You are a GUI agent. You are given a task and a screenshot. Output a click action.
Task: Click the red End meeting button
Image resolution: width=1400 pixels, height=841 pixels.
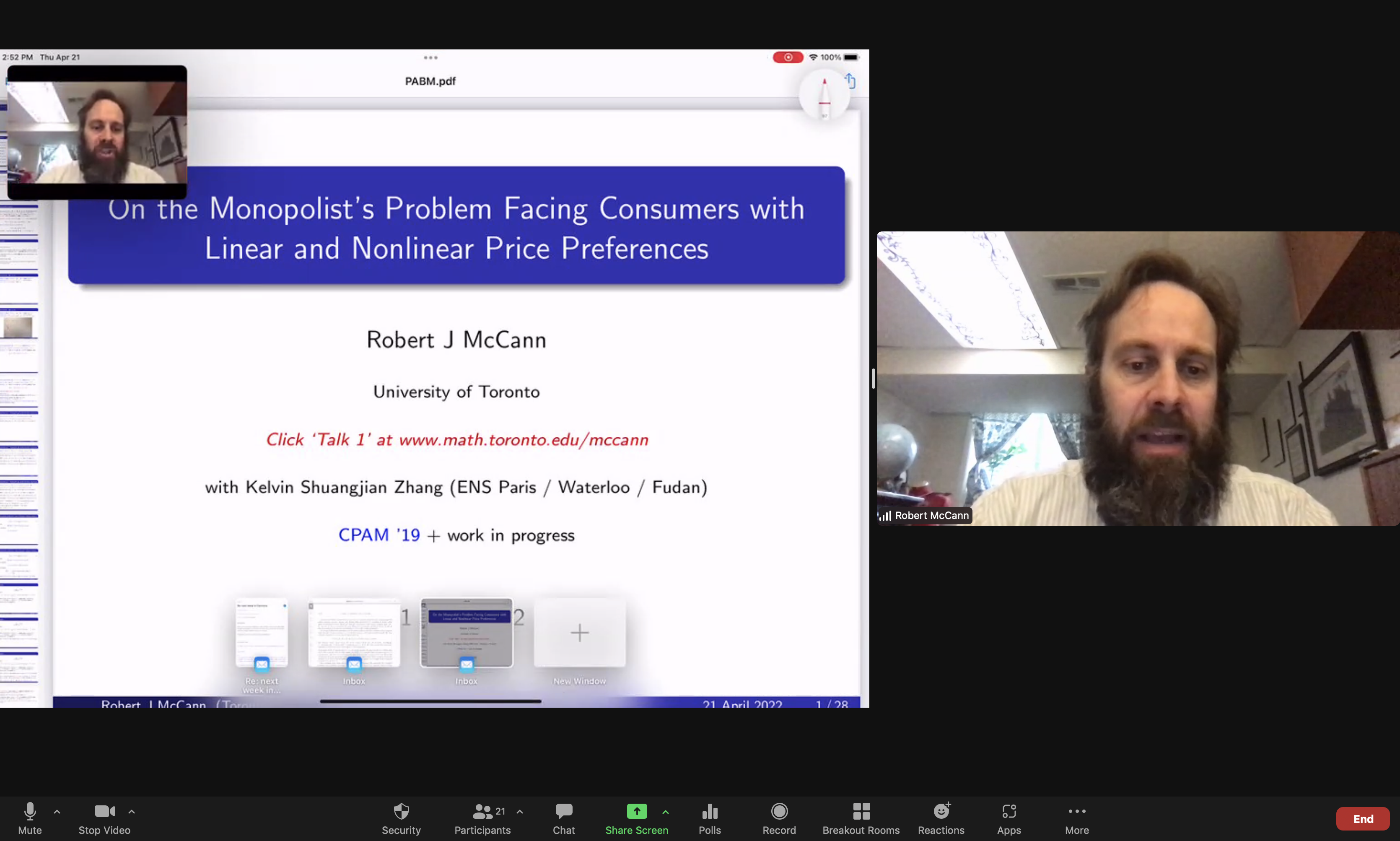pos(1363,818)
